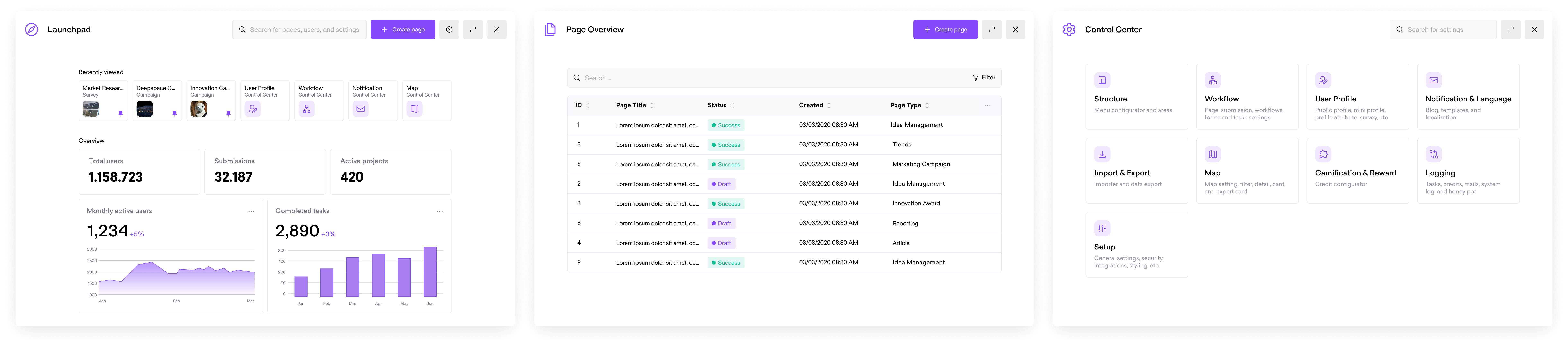The width and height of the screenshot is (1568, 346).
Task: Open Innovation Campaign thumbnail
Action: click(x=198, y=109)
